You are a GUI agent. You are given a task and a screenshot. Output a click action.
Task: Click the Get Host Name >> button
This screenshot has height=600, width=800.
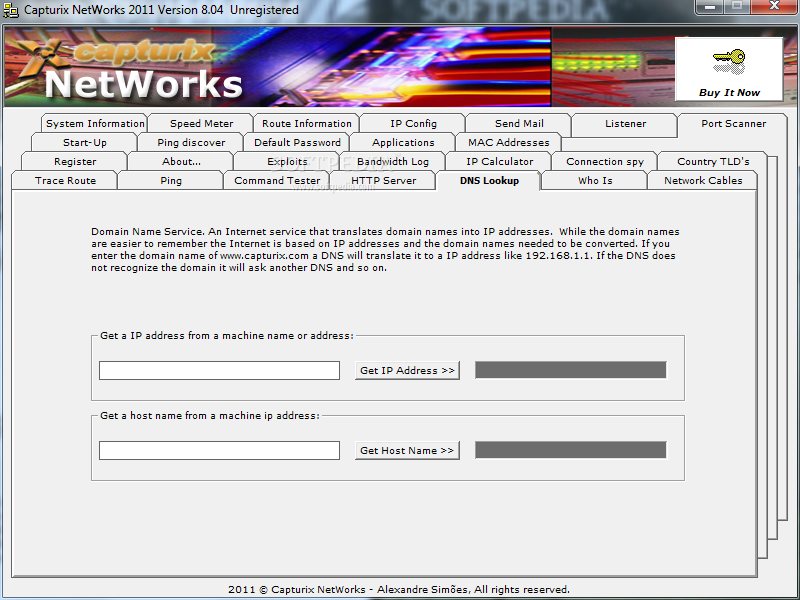pyautogui.click(x=407, y=451)
